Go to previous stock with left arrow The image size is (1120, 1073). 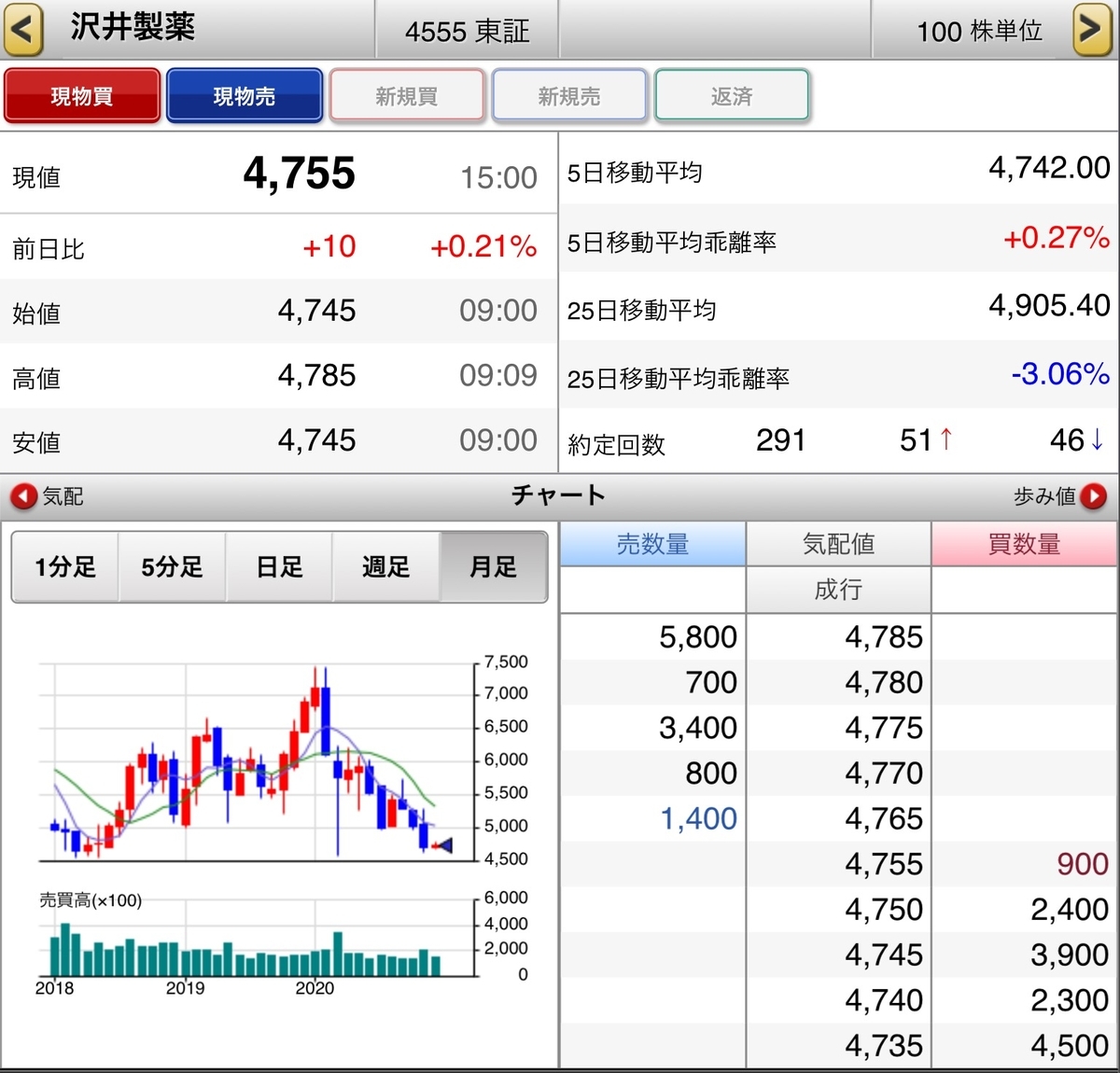click(23, 29)
